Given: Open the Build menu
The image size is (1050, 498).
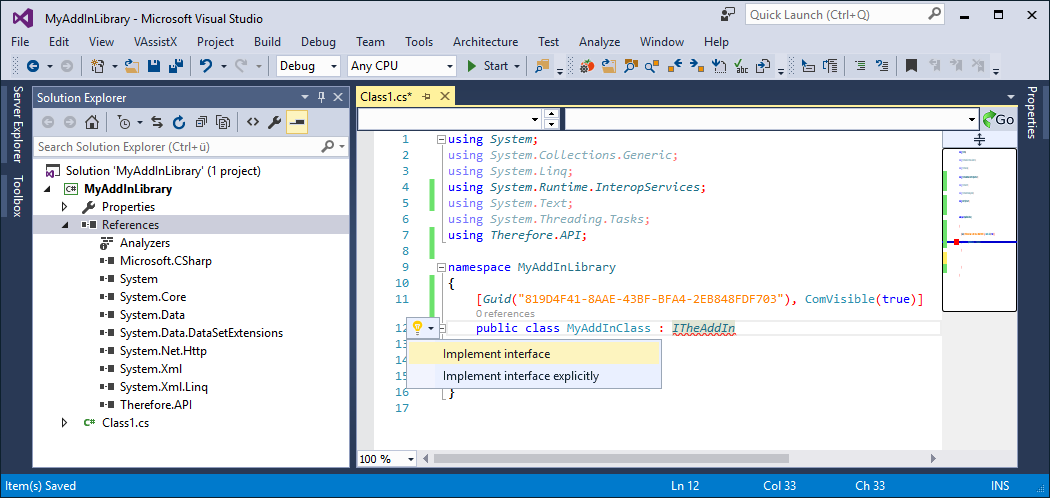Looking at the screenshot, I should click(x=267, y=42).
